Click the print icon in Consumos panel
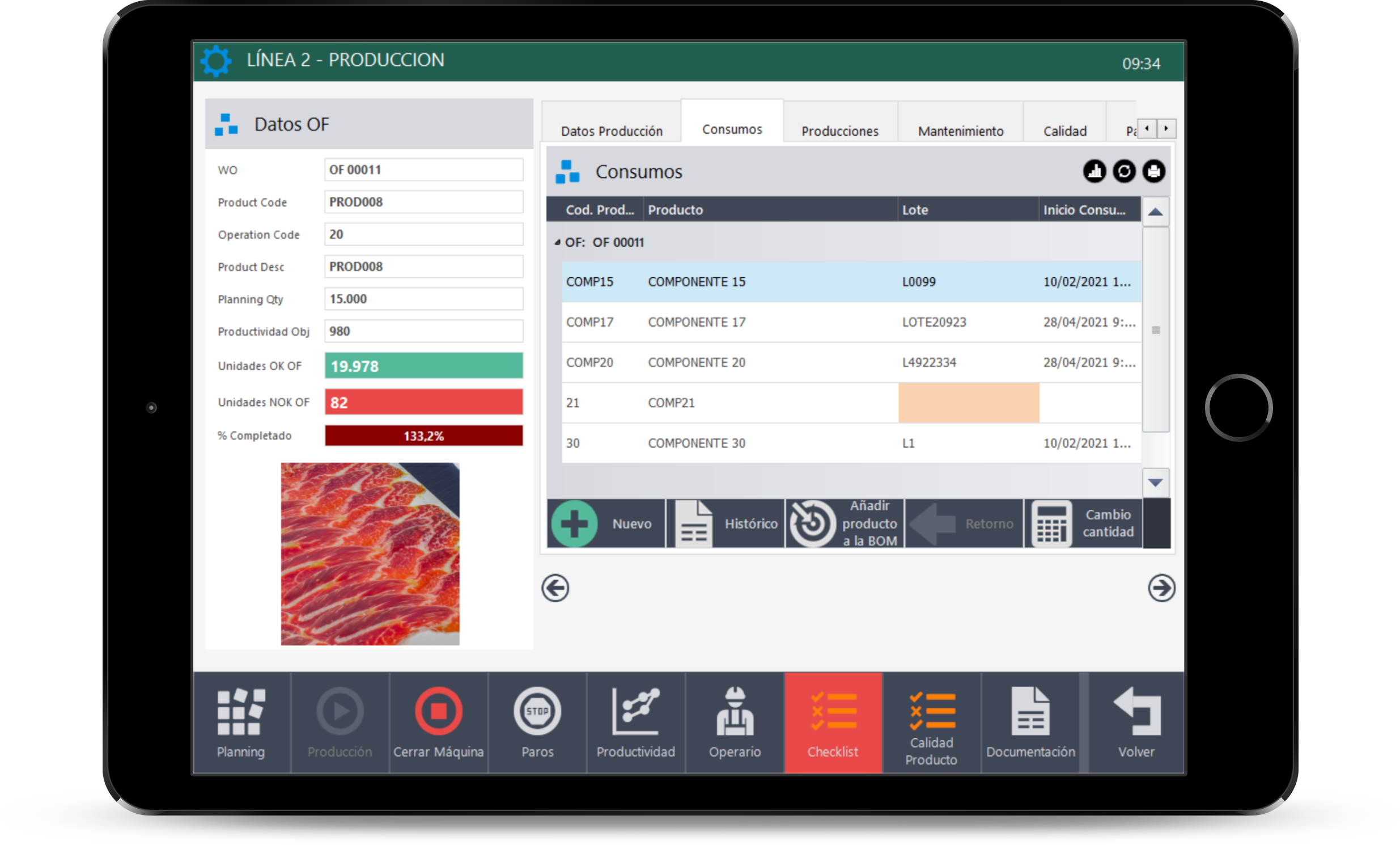 (x=1153, y=171)
